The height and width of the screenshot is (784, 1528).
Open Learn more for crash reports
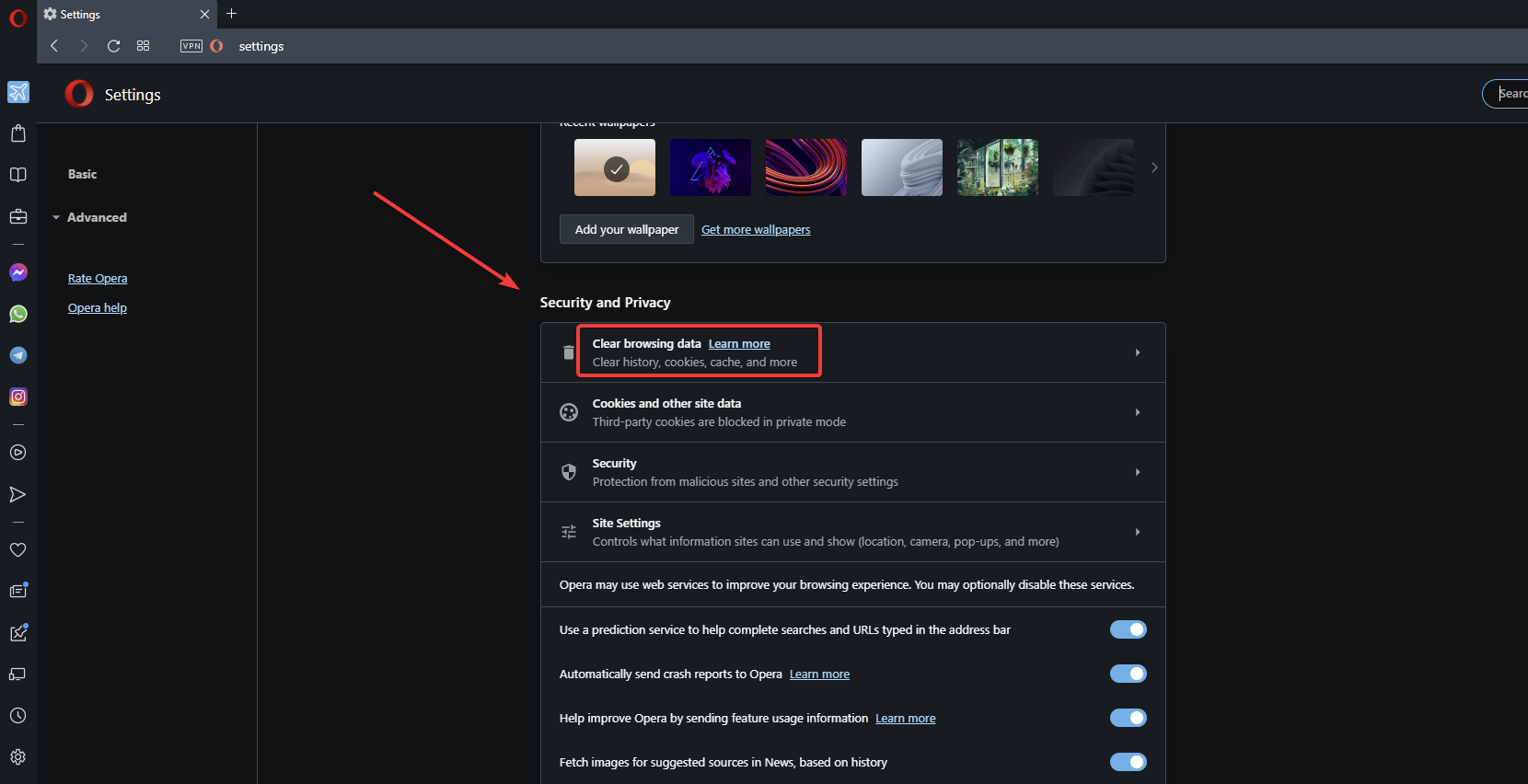(x=819, y=674)
